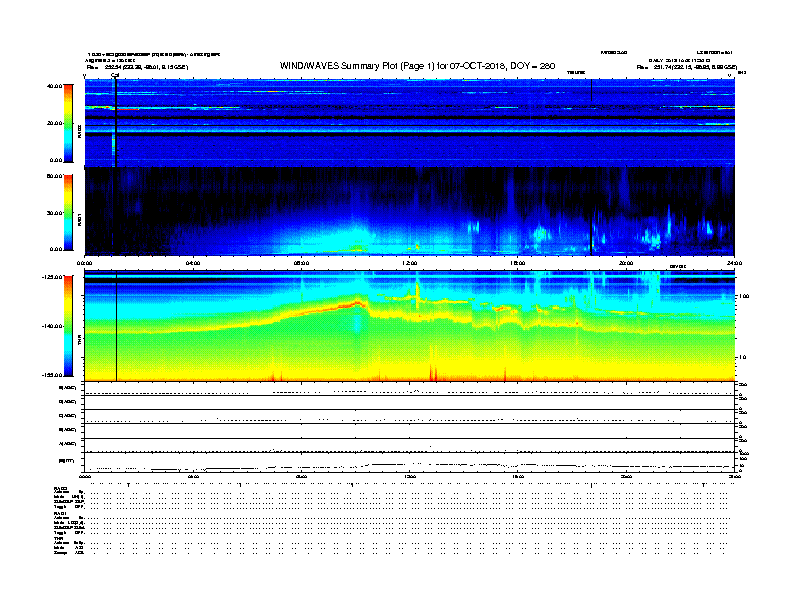The image size is (792, 612).
Task: Click 16:00 on the axis under RAD1
Action: 518,263
